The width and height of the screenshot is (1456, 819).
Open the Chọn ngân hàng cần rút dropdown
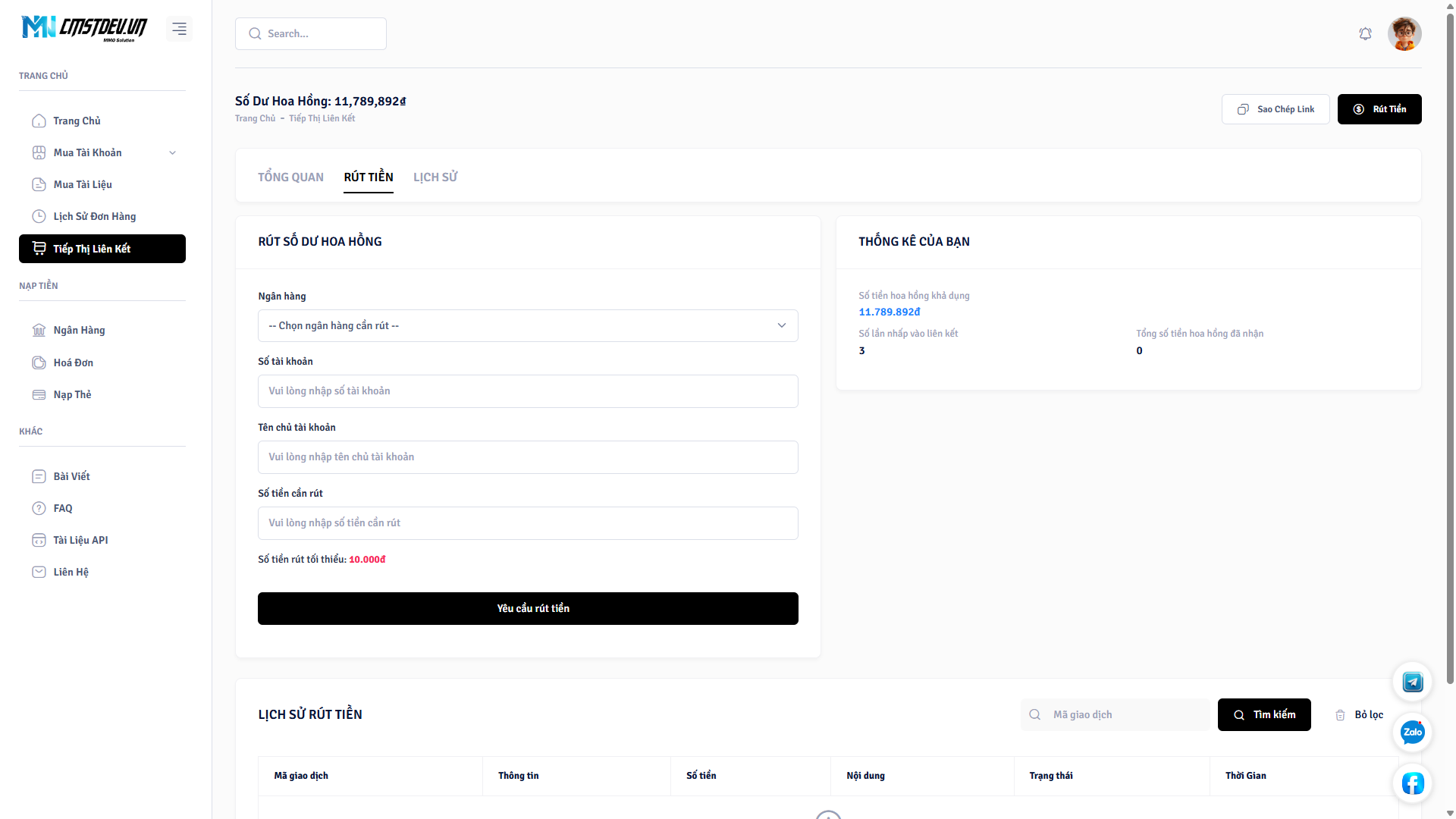point(528,325)
